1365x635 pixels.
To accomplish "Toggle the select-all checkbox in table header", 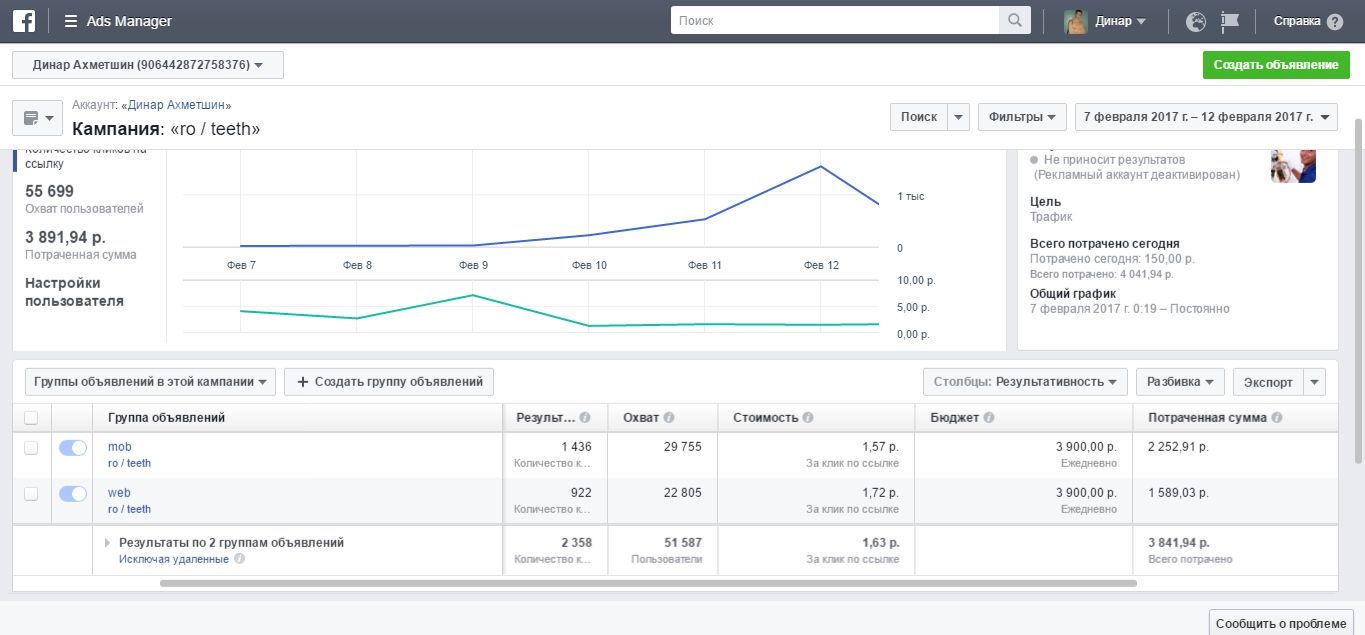I will click(31, 418).
